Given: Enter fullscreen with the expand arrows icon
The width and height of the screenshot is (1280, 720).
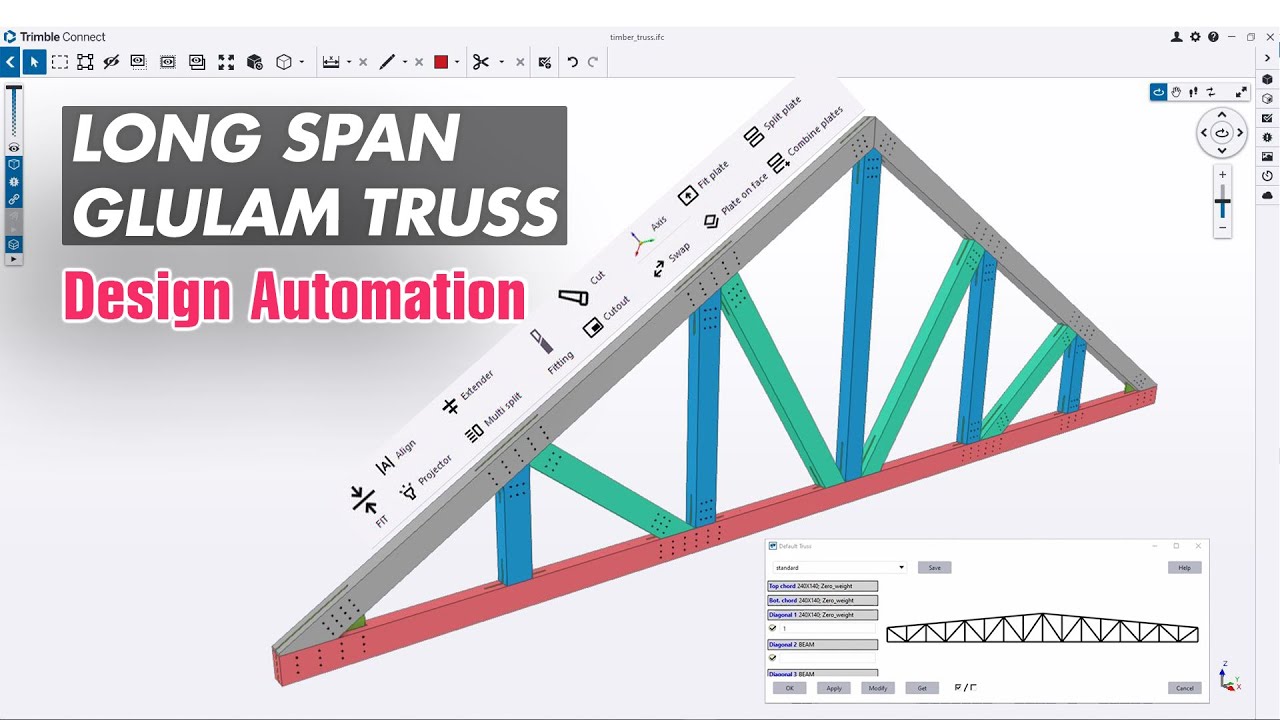Looking at the screenshot, I should coord(1241,92).
